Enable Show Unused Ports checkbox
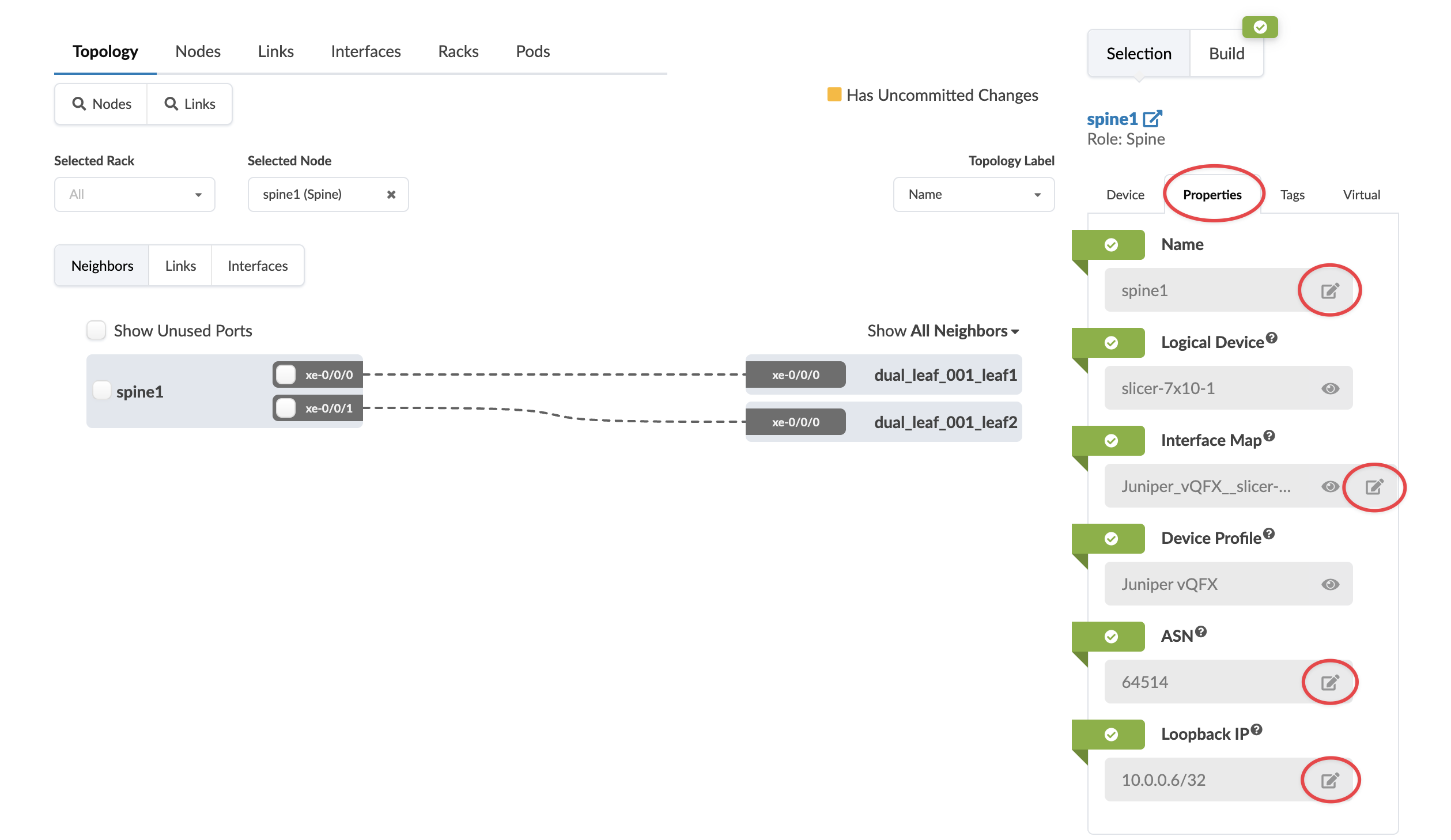The width and height of the screenshot is (1451, 840). 96,331
